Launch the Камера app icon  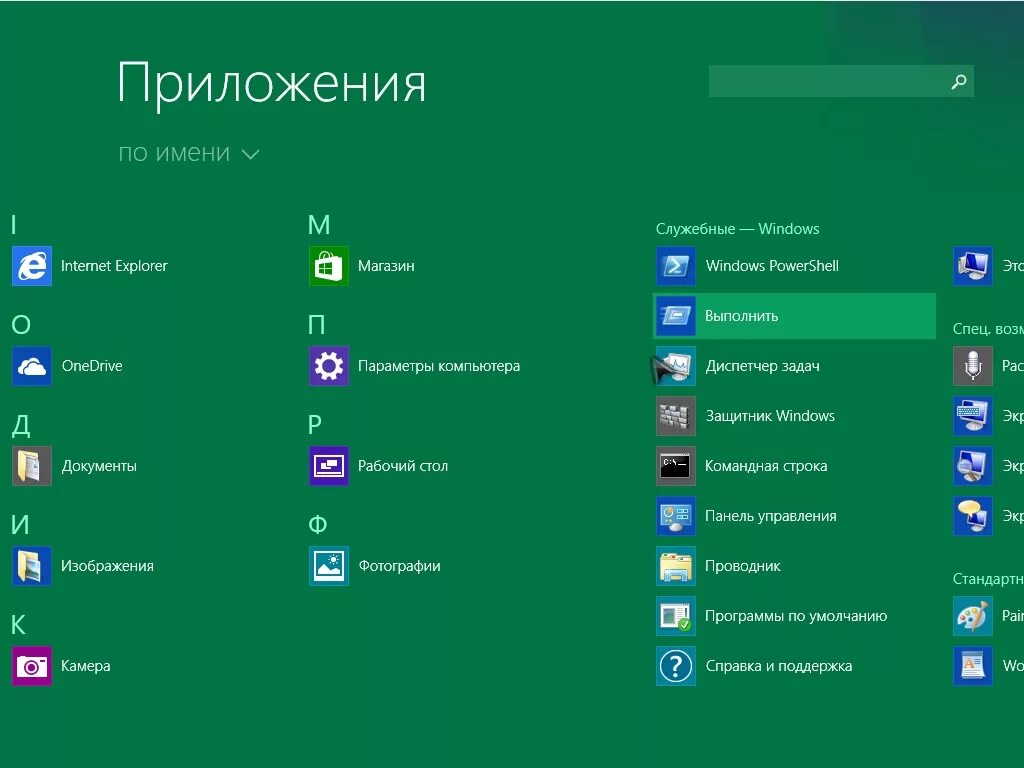tap(32, 665)
